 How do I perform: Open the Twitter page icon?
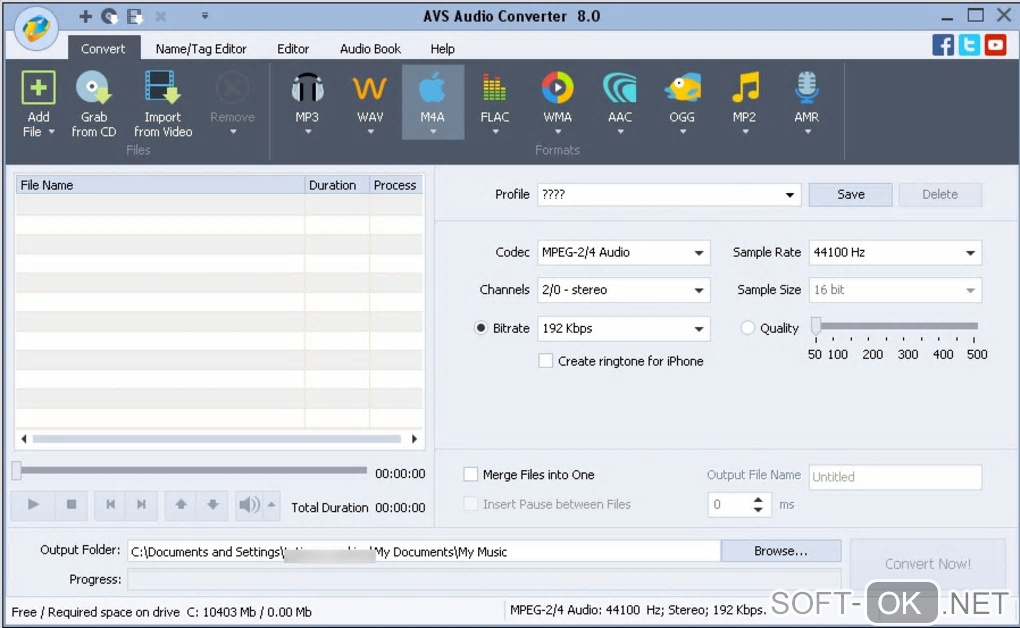click(969, 45)
